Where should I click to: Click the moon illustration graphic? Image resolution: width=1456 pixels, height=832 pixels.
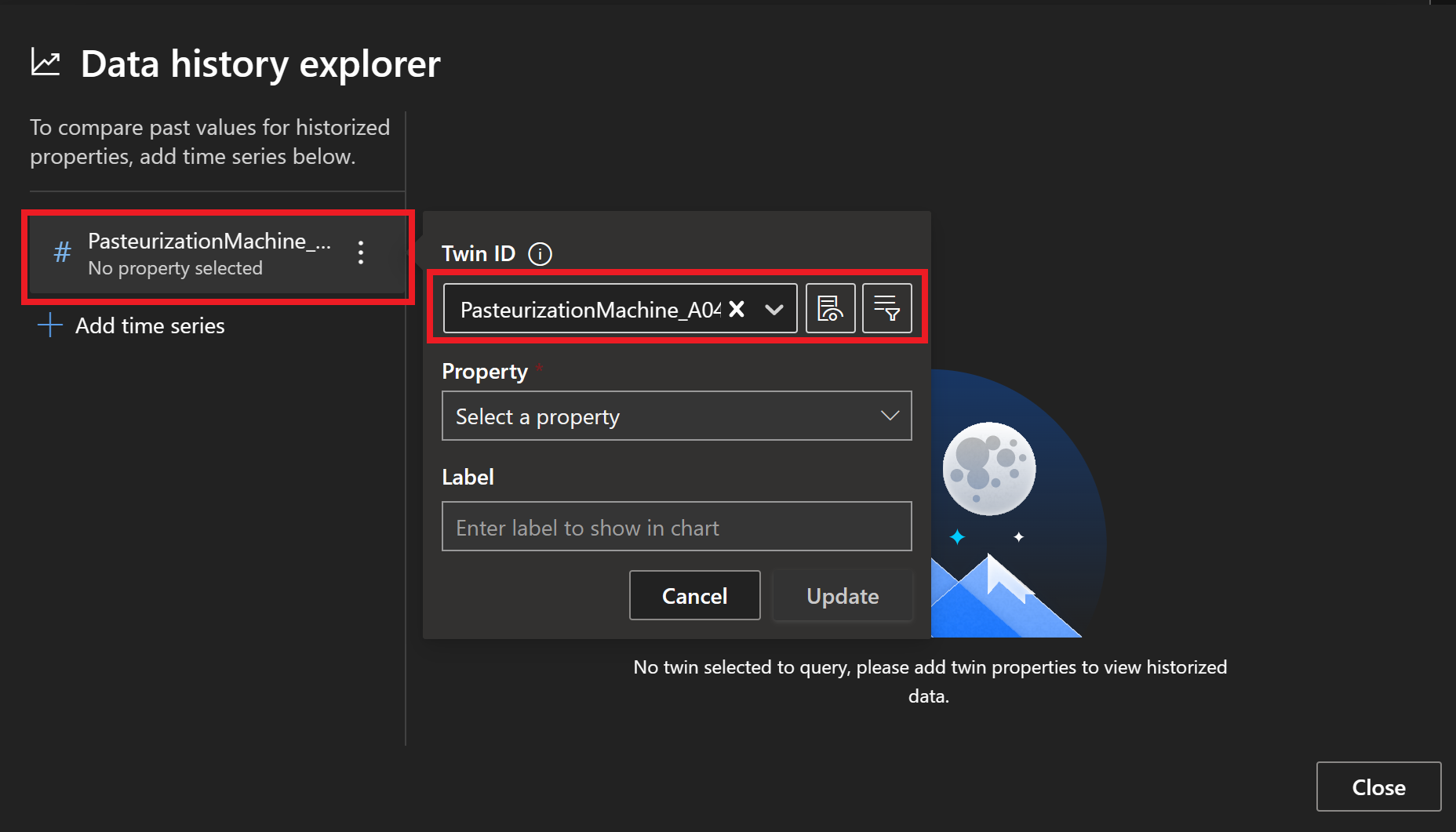[988, 469]
